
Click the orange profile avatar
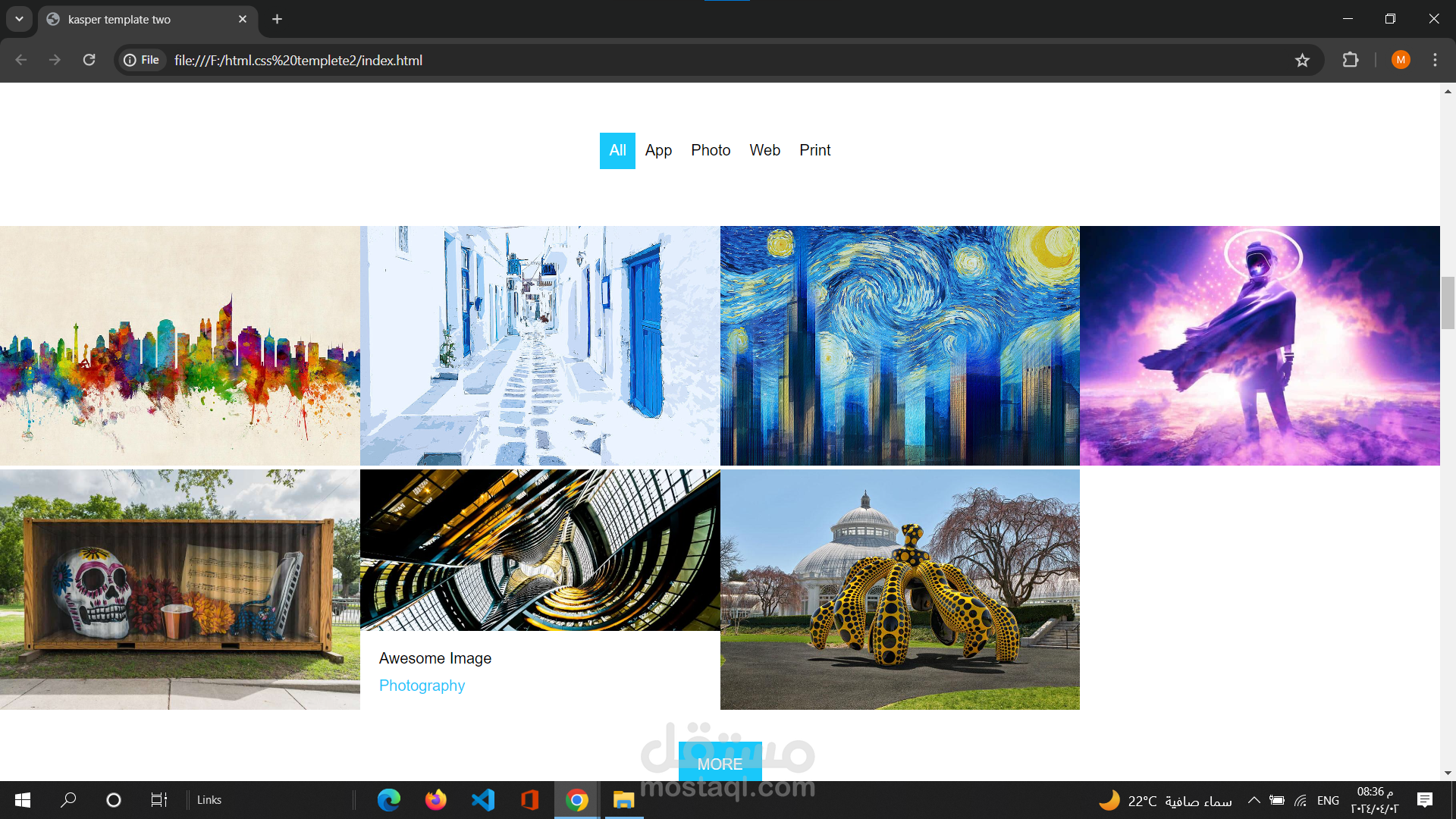[1400, 60]
